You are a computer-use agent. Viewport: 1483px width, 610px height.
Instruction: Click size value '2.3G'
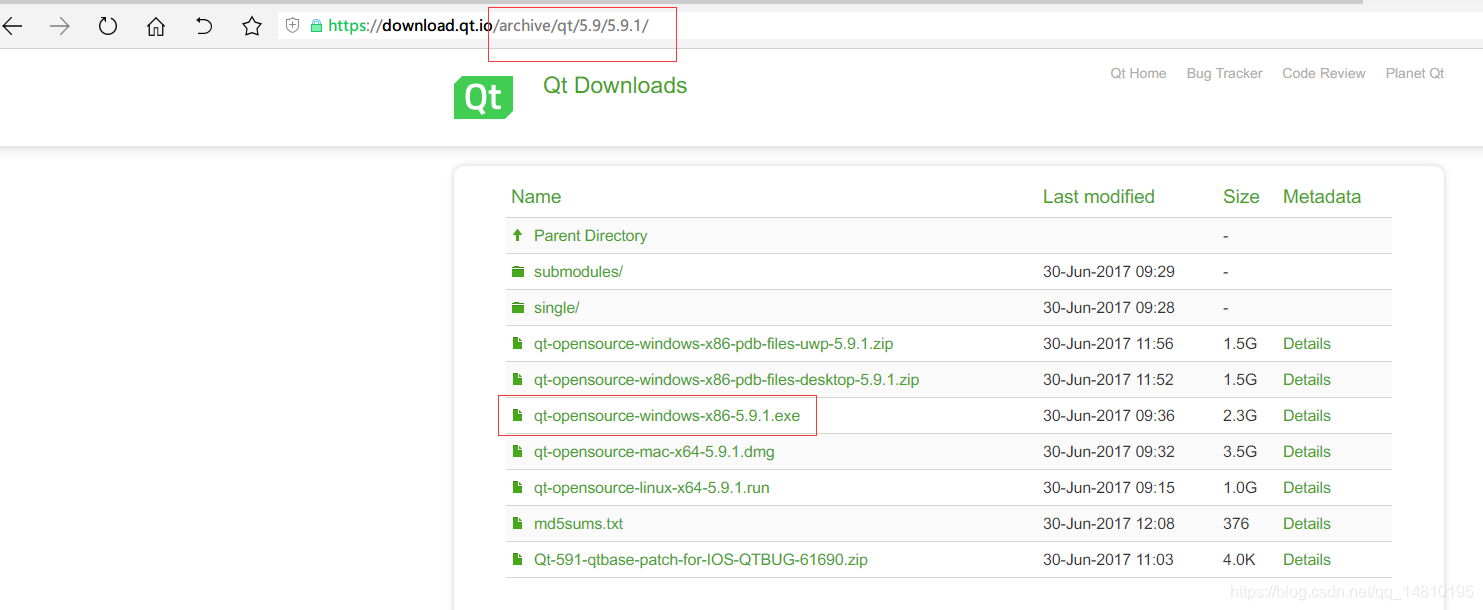[x=1240, y=416]
